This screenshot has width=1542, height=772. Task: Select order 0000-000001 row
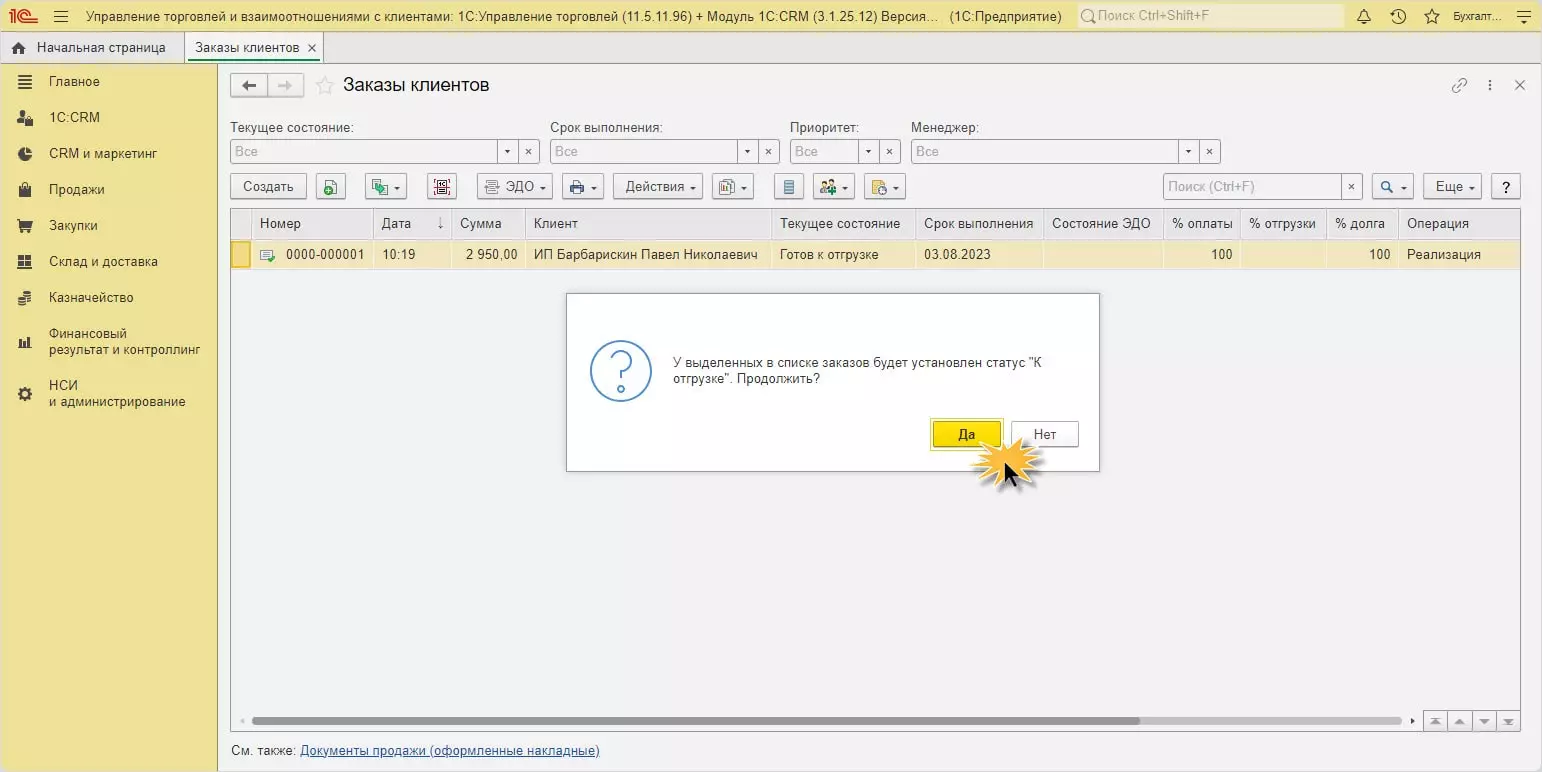tap(875, 255)
